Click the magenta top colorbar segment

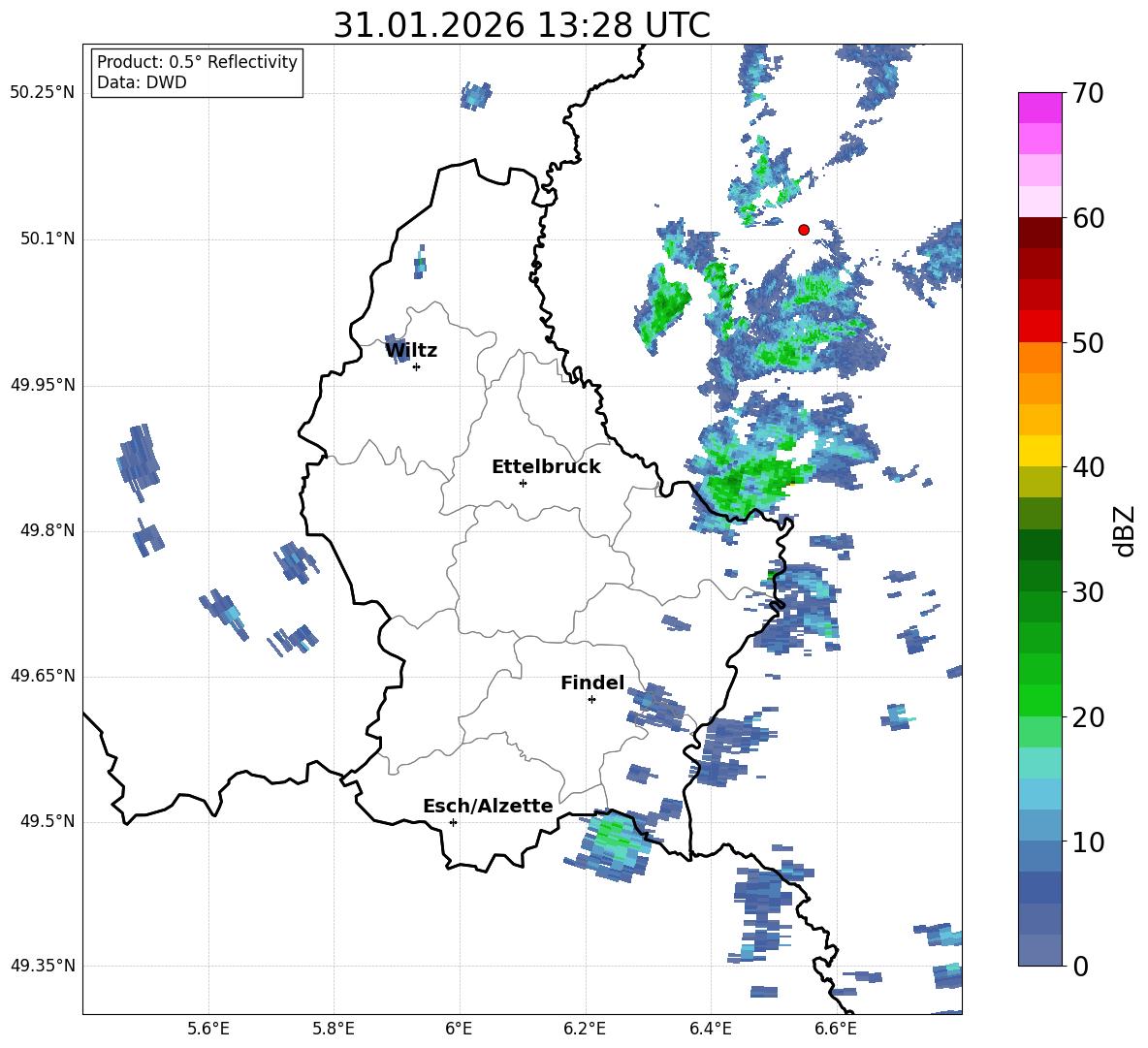[1039, 109]
